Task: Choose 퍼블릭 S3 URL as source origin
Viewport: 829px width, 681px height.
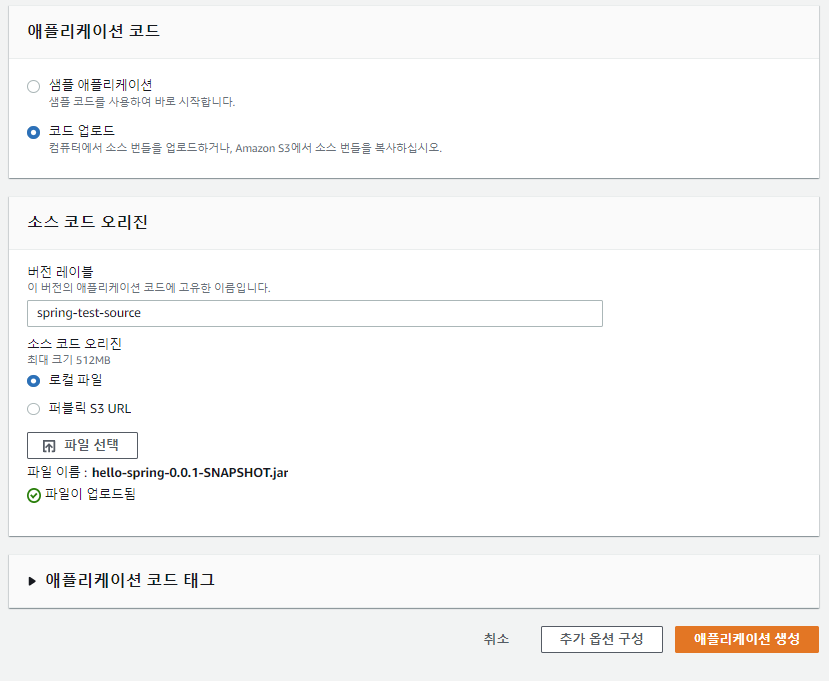Action: point(33,409)
